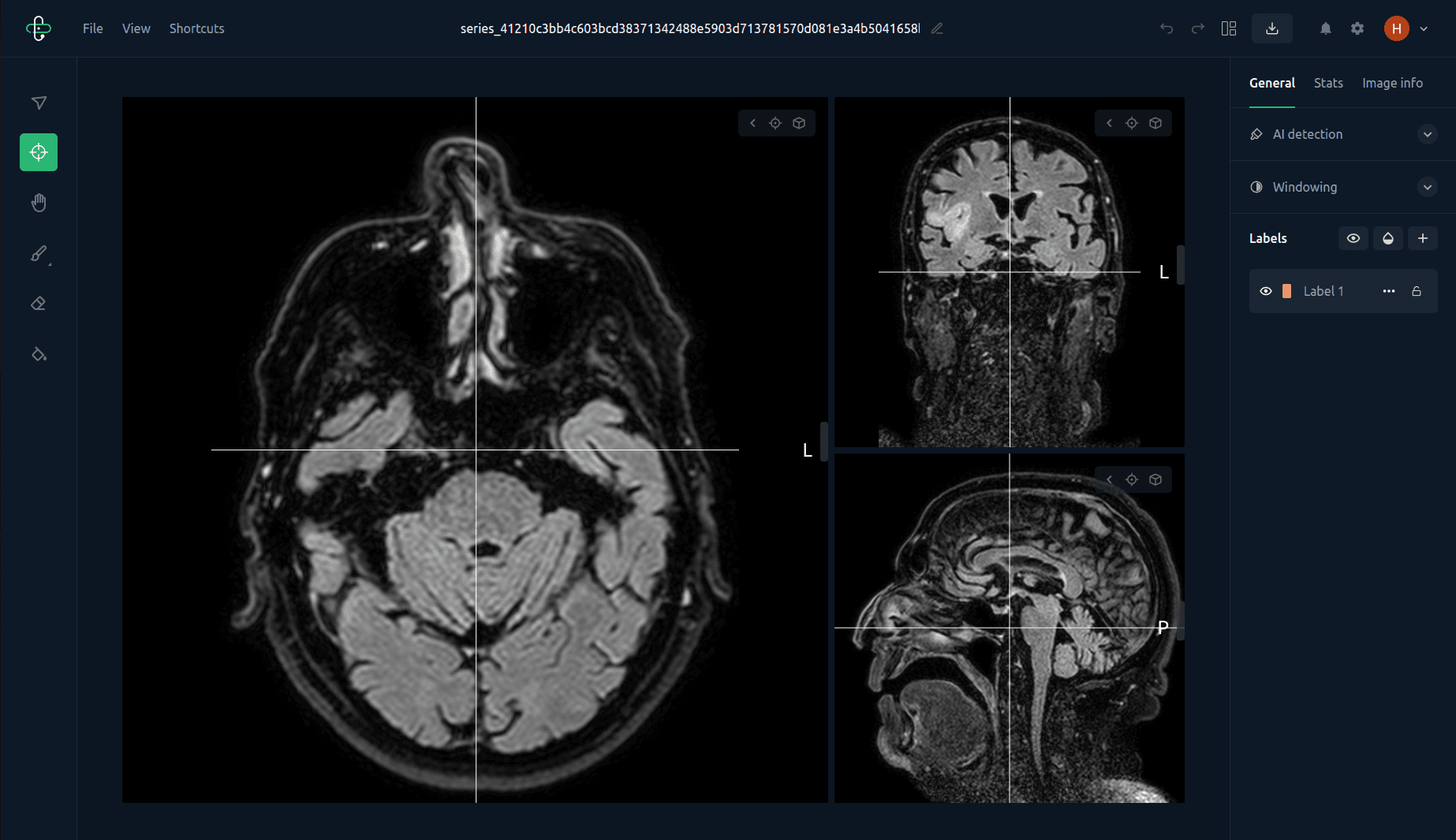Image resolution: width=1456 pixels, height=840 pixels.
Task: Select the crosshair tool in left sidebar
Action: (x=39, y=152)
